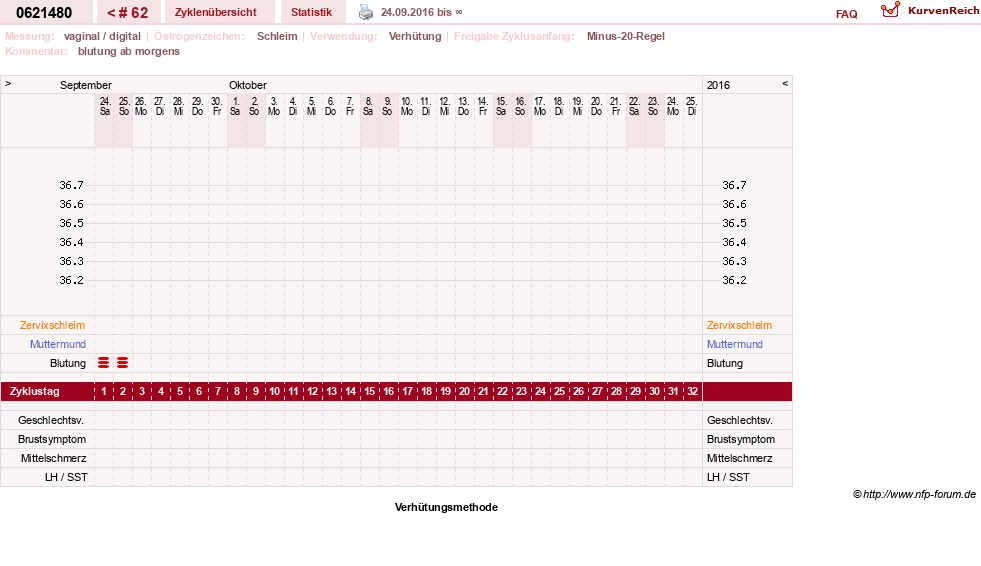The width and height of the screenshot is (981, 566).
Task: Click date header '24. Sa' in September
Action: [104, 106]
